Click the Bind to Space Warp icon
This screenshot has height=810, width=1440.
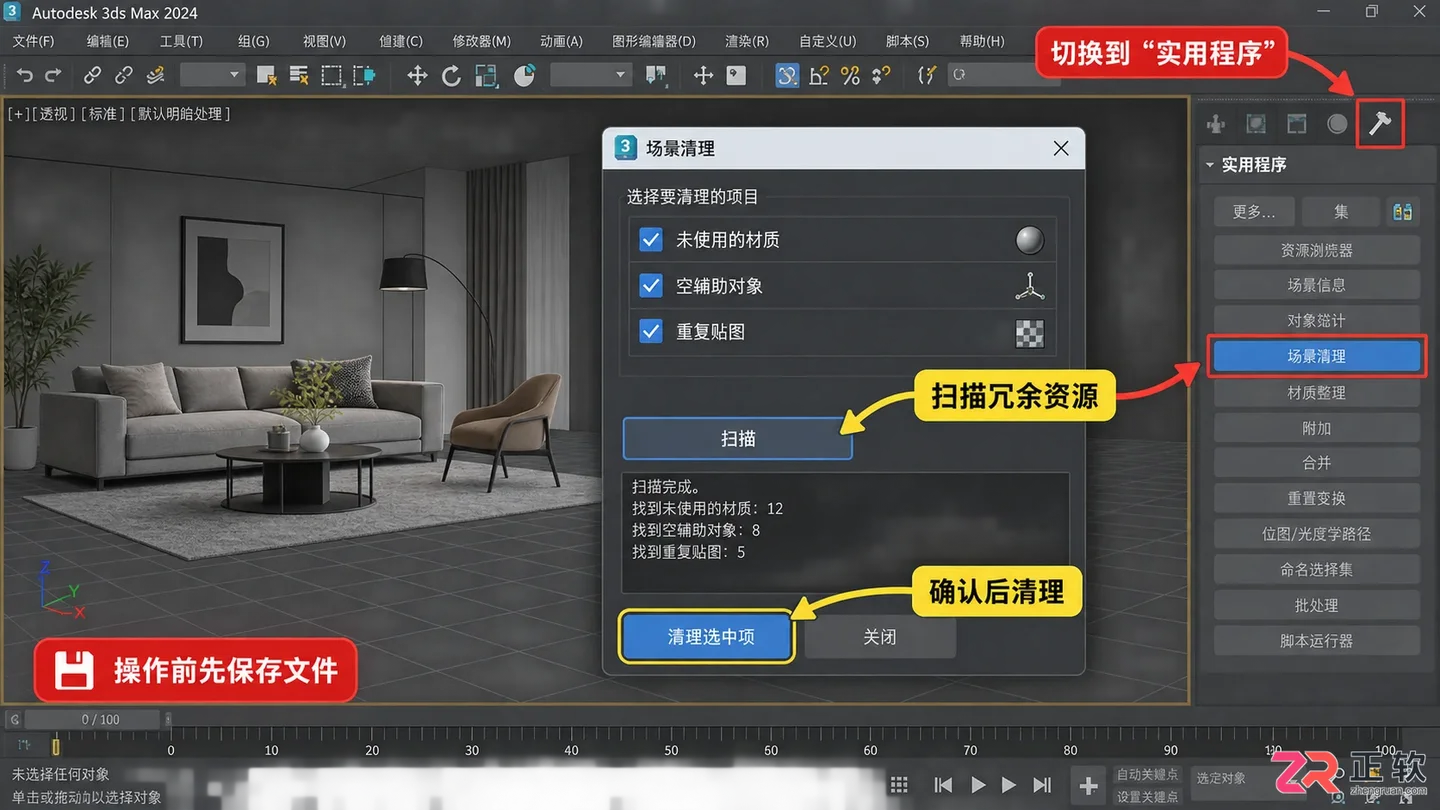(x=155, y=75)
